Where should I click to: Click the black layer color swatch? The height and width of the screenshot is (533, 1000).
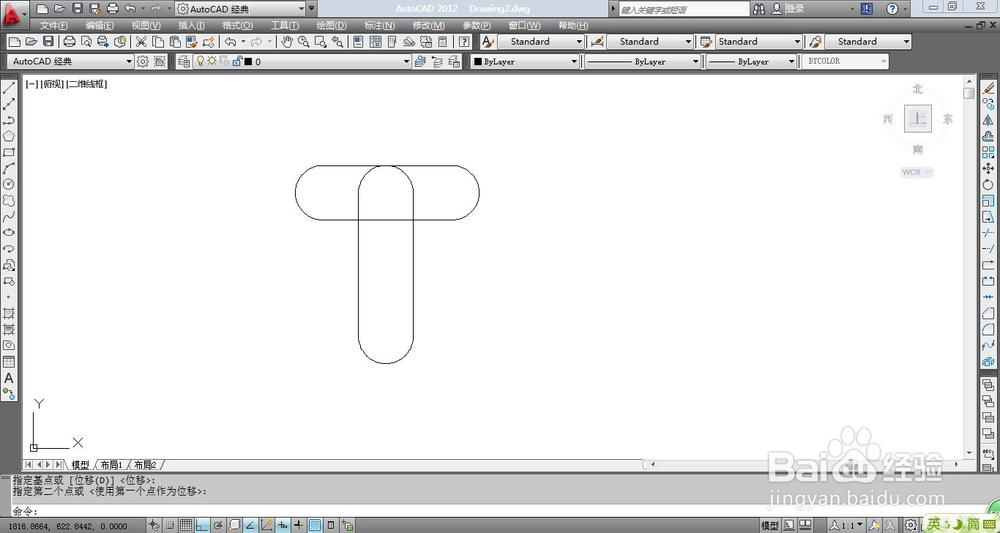coord(248,62)
